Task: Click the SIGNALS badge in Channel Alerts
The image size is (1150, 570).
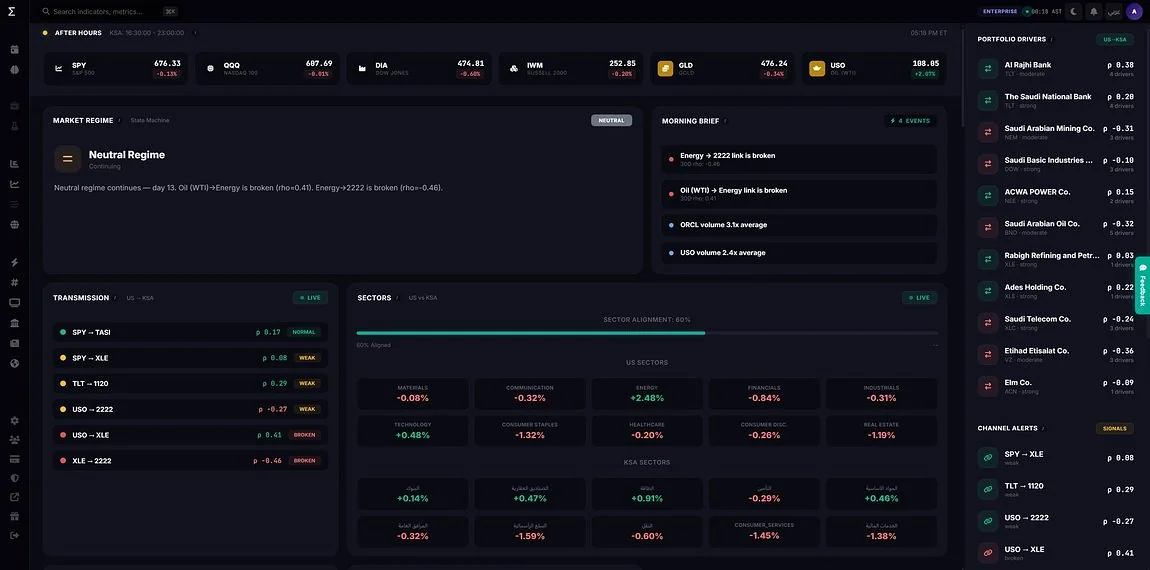Action: tap(1114, 428)
